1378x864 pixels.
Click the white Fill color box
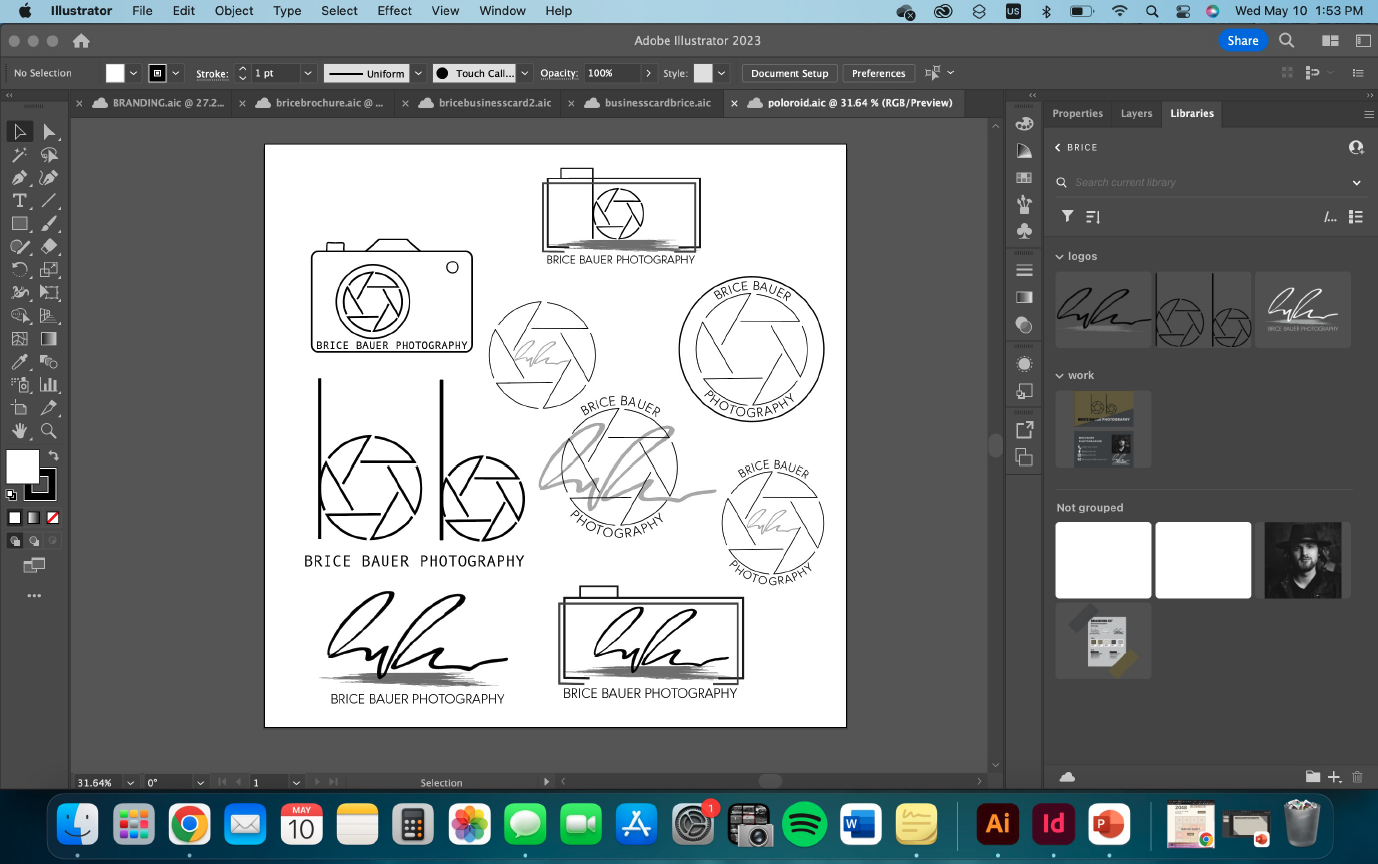click(x=23, y=467)
